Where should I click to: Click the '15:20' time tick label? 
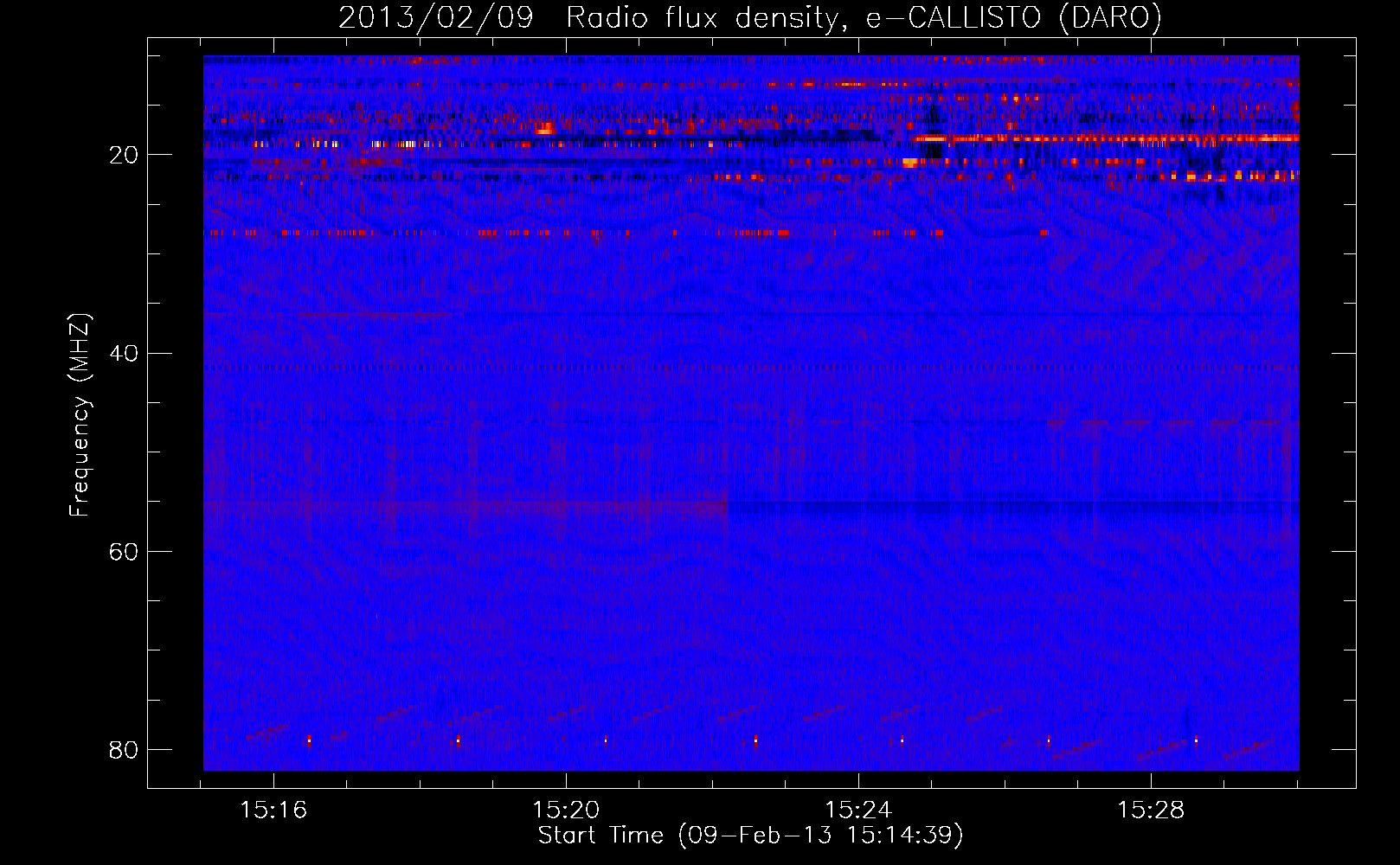coord(566,811)
